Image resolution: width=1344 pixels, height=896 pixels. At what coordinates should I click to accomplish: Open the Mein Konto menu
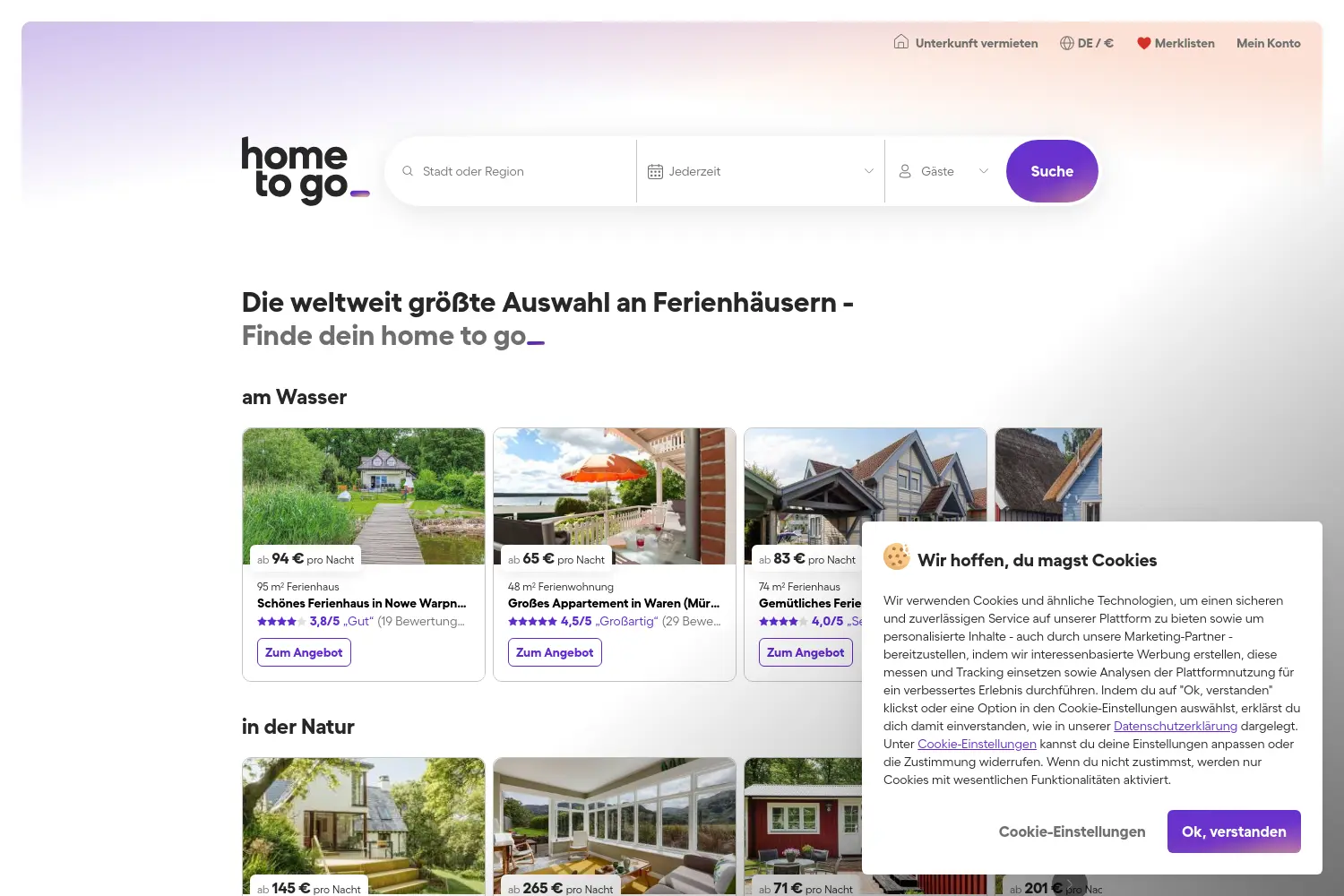click(x=1269, y=43)
